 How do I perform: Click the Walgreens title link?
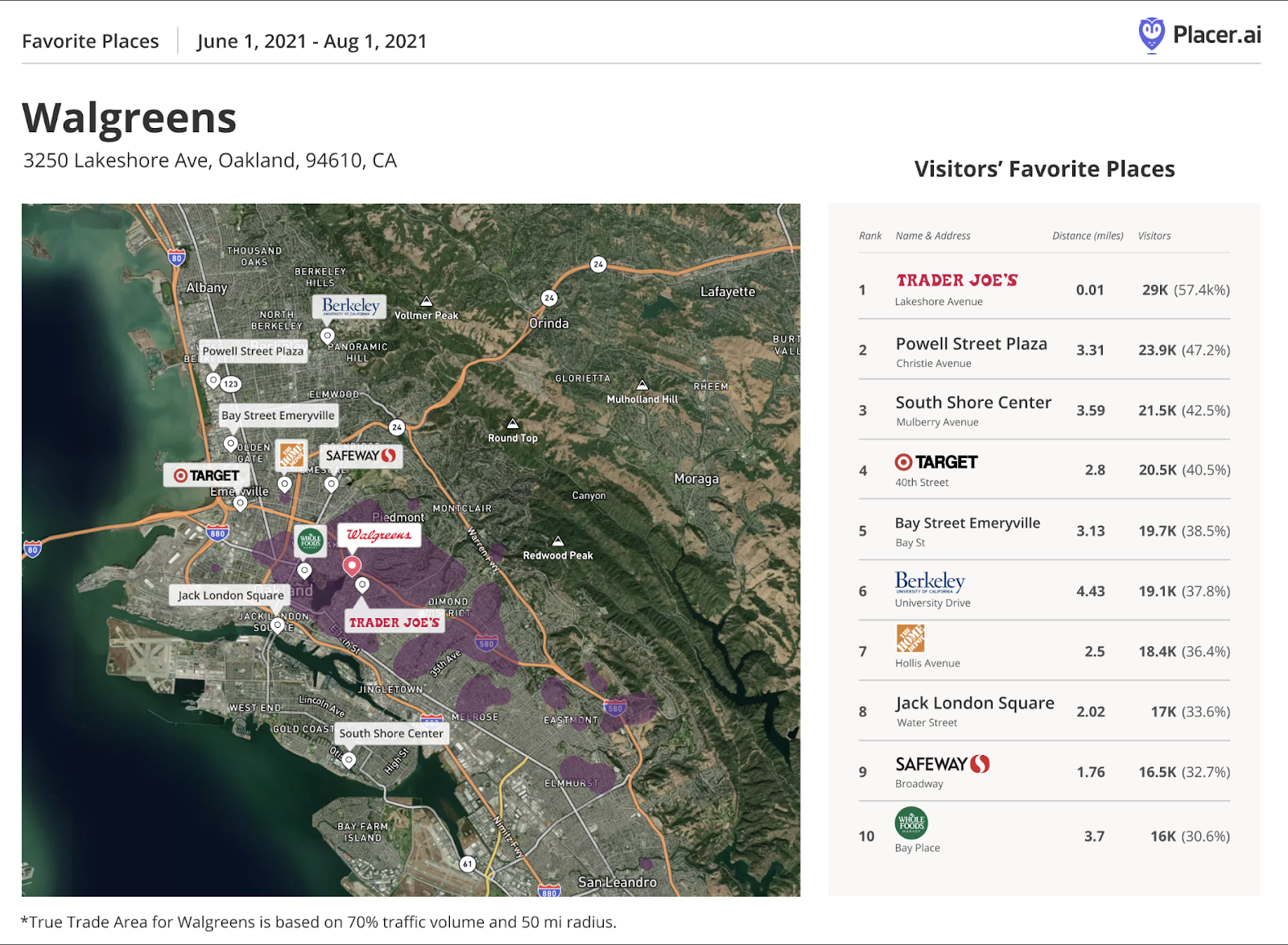(130, 118)
